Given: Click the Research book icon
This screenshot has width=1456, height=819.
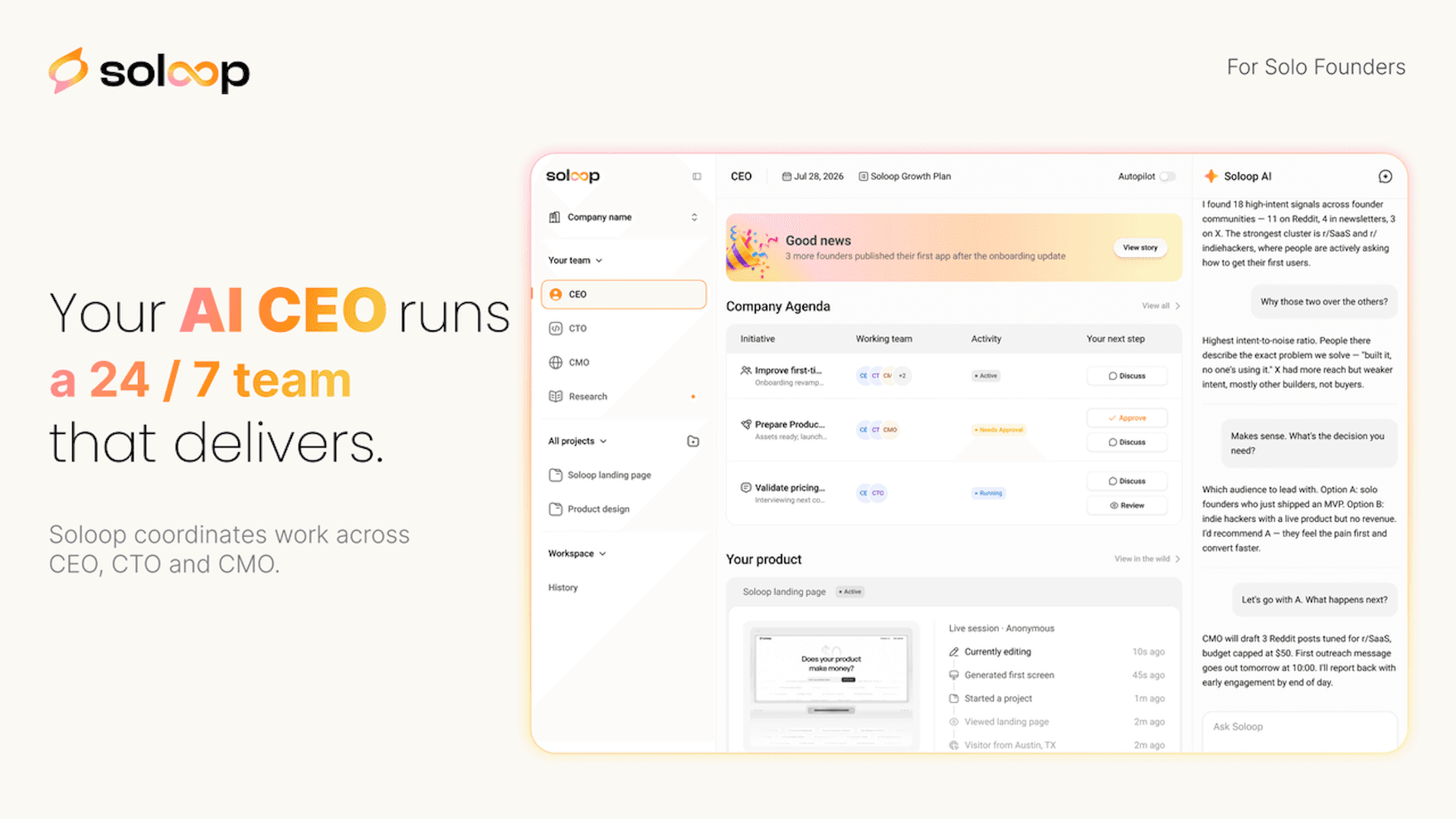Looking at the screenshot, I should pyautogui.click(x=556, y=397).
